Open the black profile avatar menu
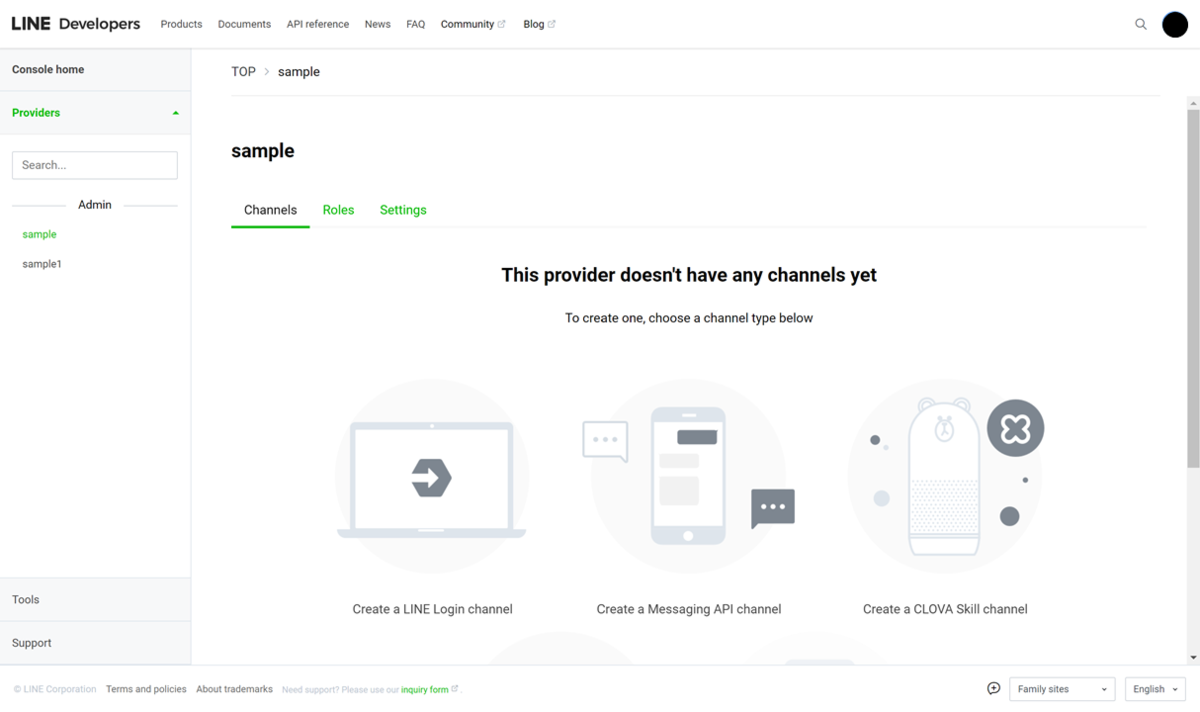This screenshot has width=1200, height=712. (x=1175, y=24)
